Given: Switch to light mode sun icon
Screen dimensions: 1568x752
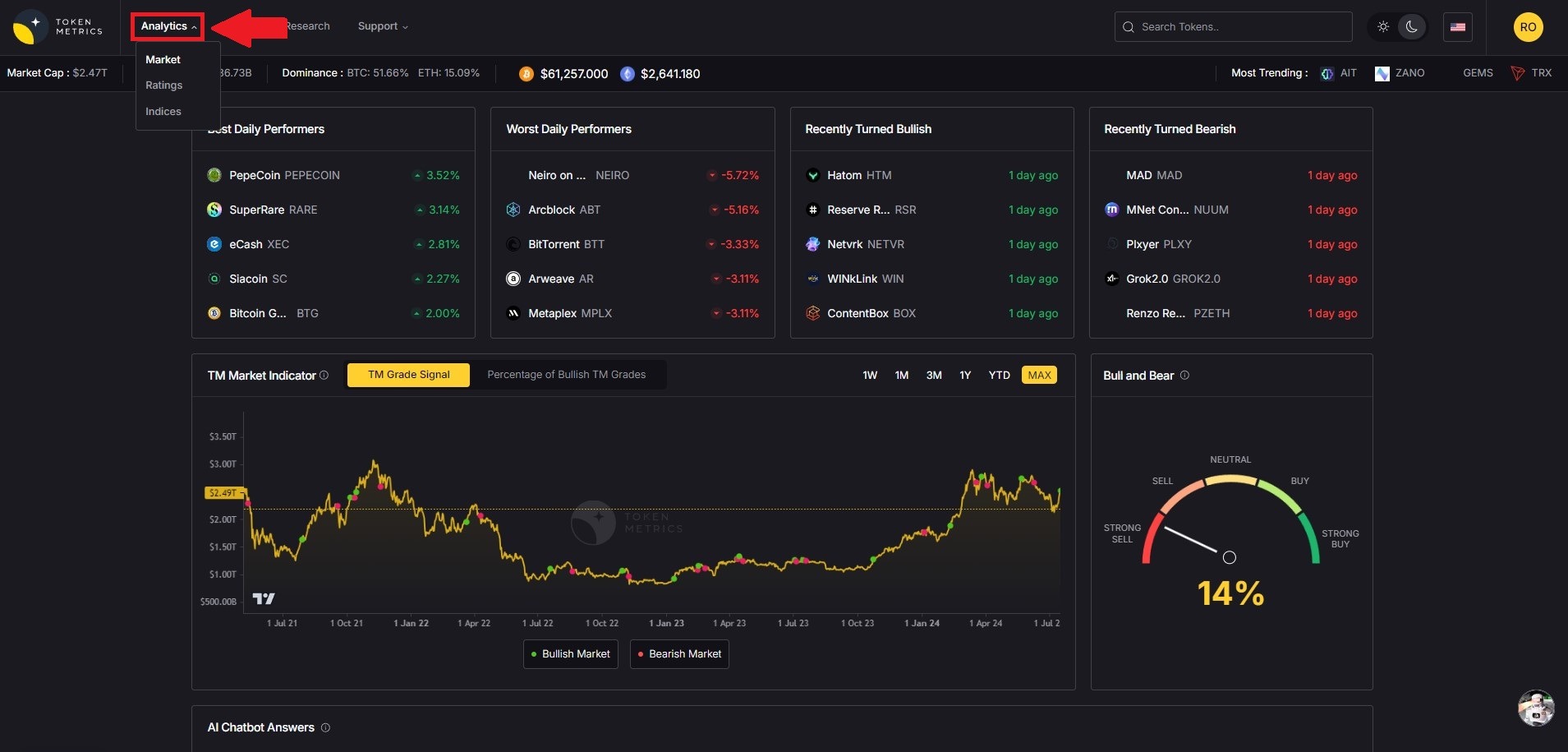Looking at the screenshot, I should point(1383,26).
